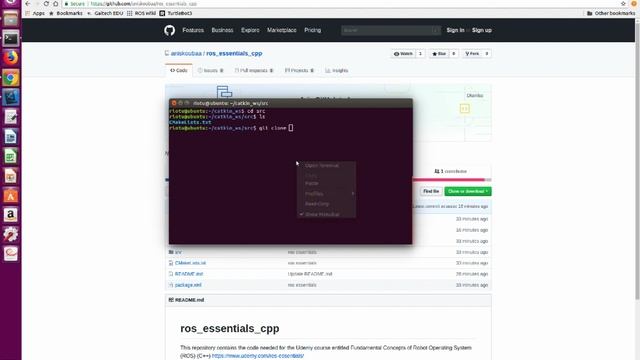
Task: Switch to the Insights tab
Action: 337,71
